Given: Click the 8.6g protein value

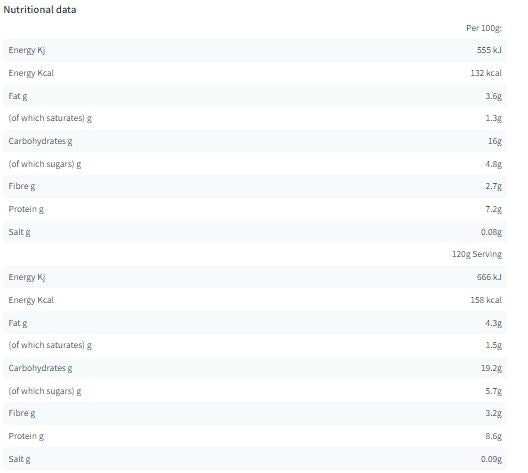Looking at the screenshot, I should coord(494,436).
